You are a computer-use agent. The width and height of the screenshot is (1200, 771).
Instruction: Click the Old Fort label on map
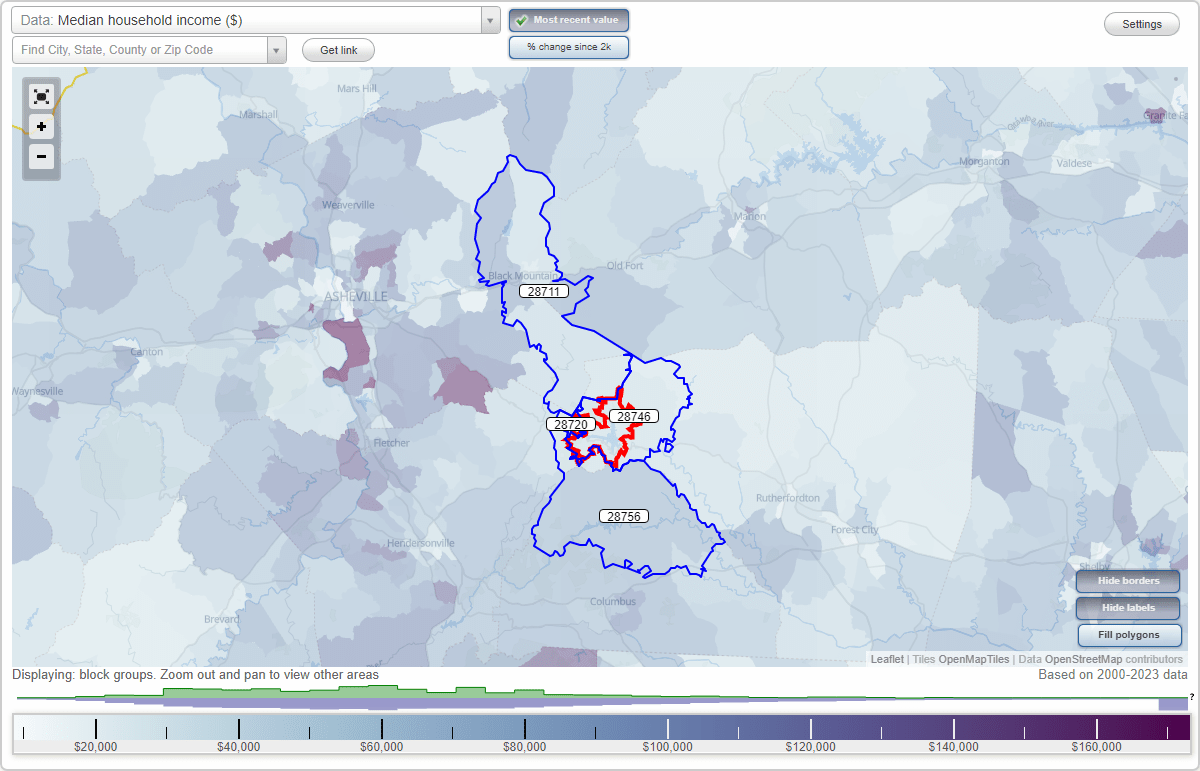(626, 265)
